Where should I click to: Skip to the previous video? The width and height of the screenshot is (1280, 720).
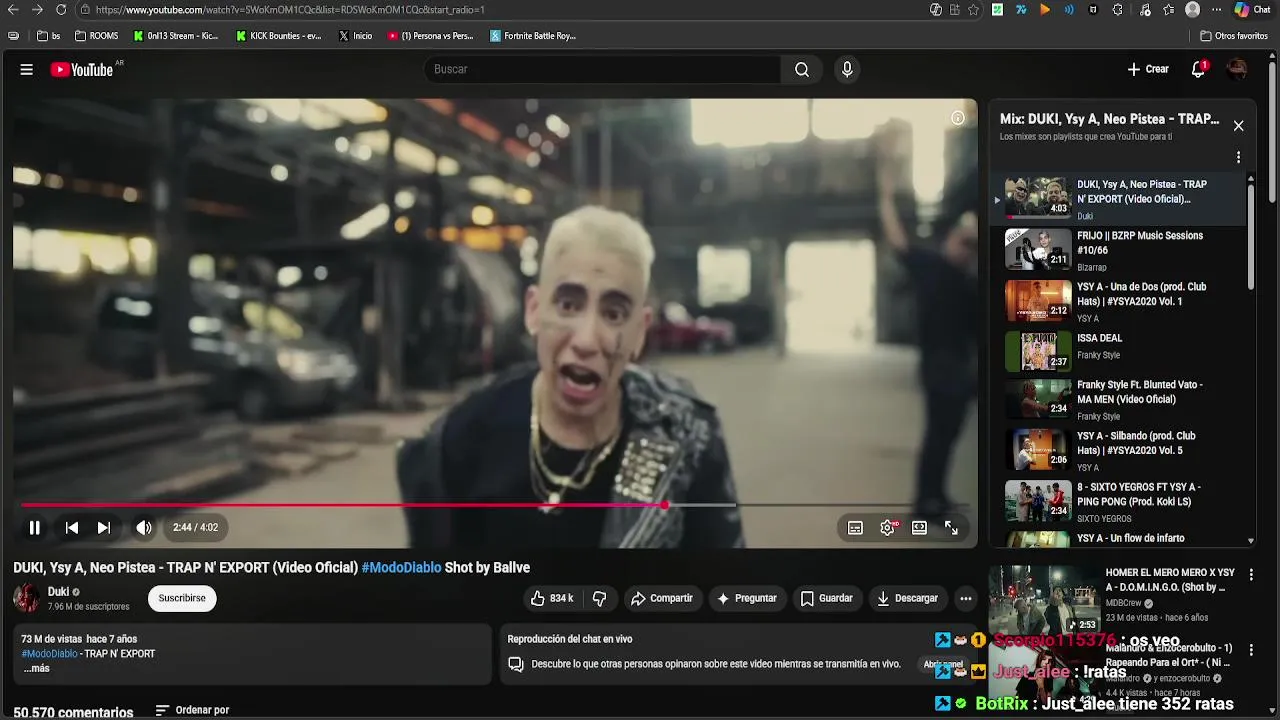click(72, 528)
